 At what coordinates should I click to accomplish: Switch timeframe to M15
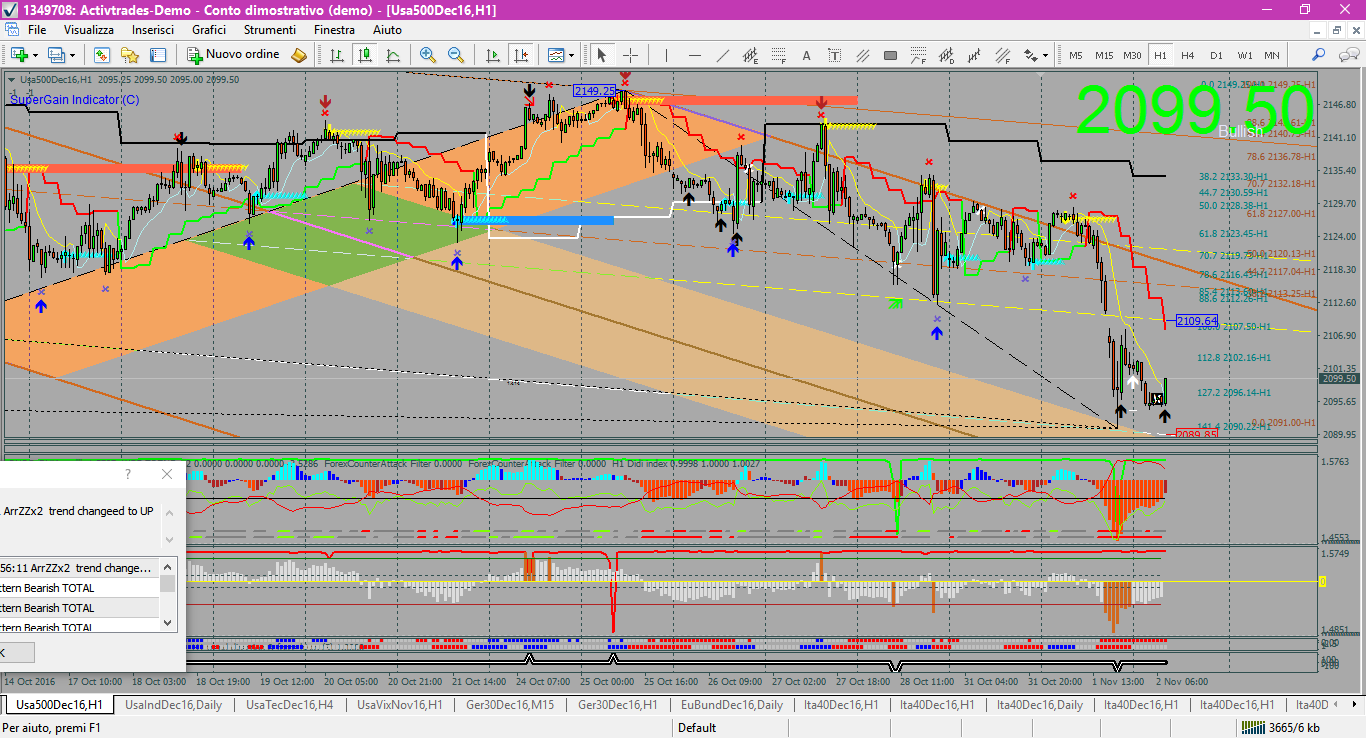tap(1104, 55)
